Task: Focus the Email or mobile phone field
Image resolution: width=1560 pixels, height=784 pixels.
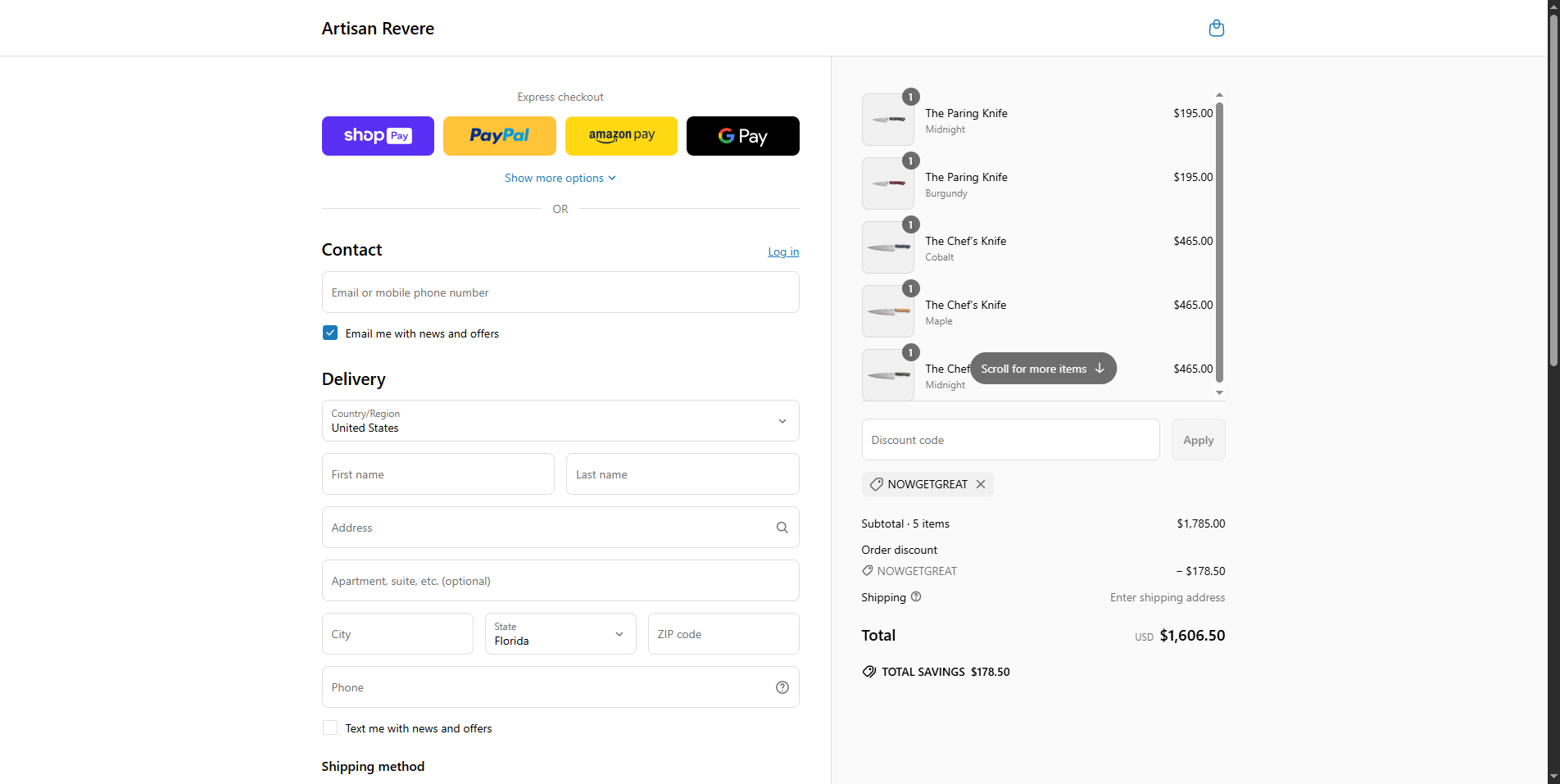Action: pos(560,292)
